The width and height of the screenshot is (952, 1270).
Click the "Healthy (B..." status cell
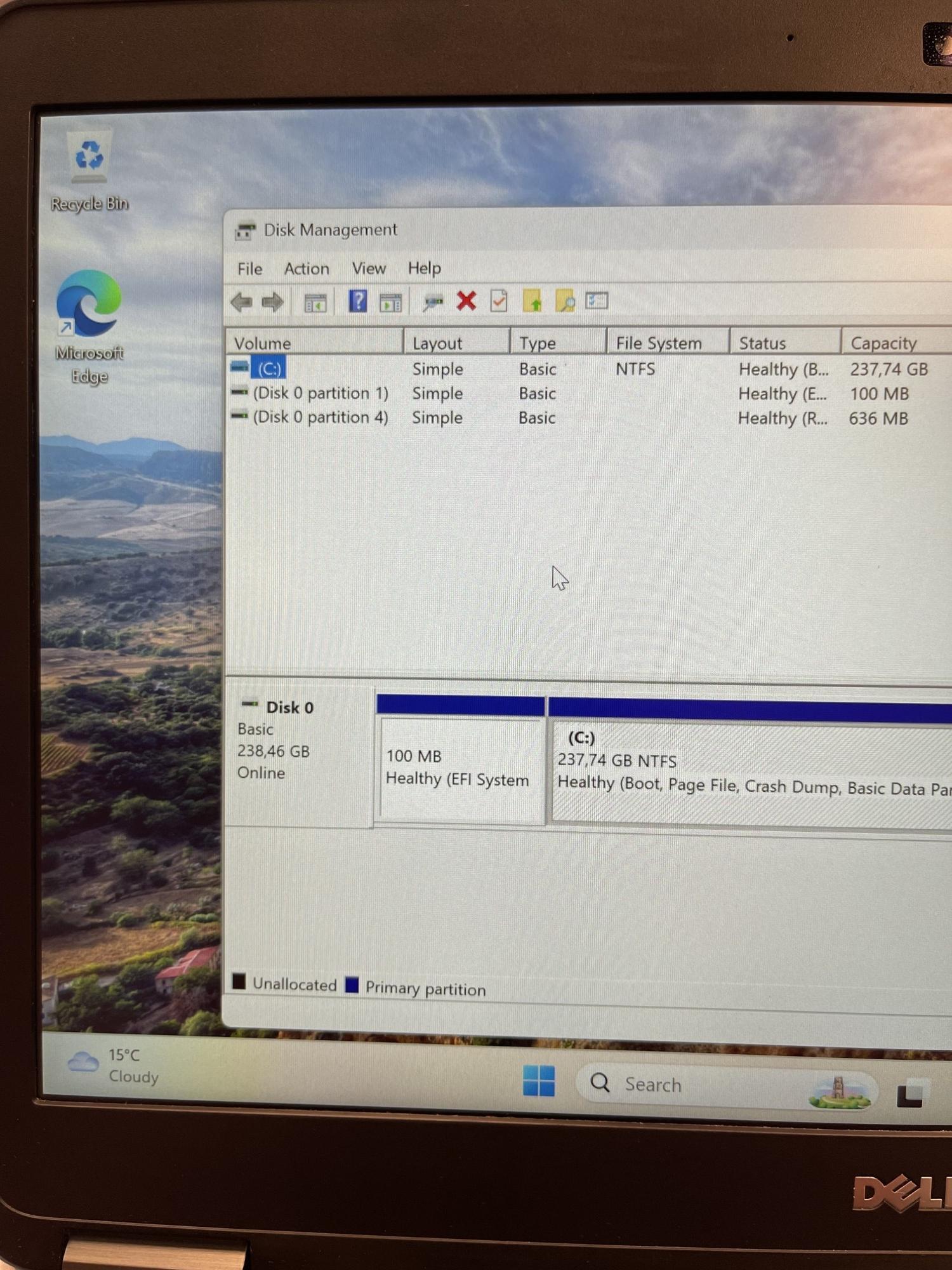point(784,369)
